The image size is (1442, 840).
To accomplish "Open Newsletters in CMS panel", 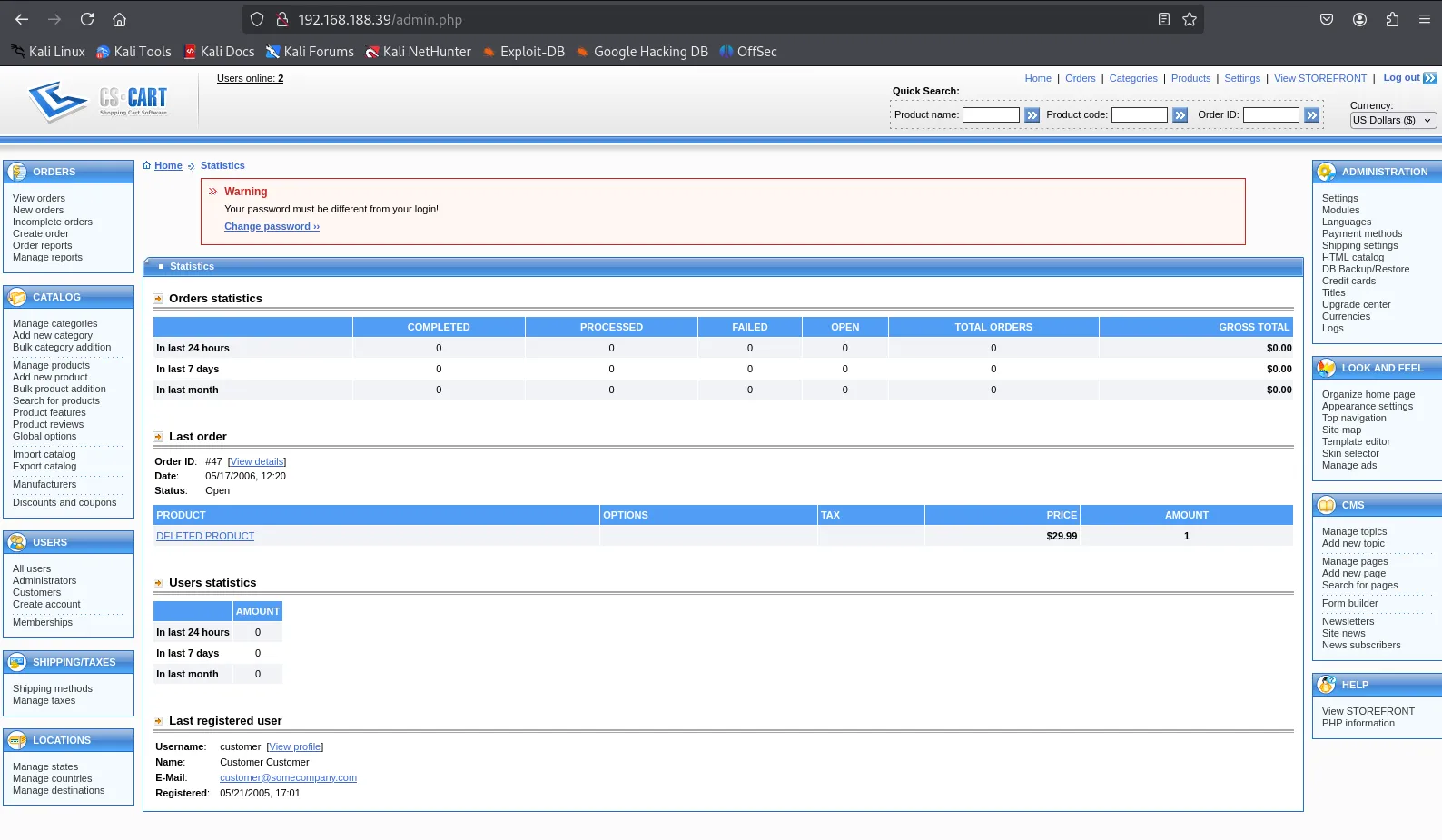I will [1348, 621].
